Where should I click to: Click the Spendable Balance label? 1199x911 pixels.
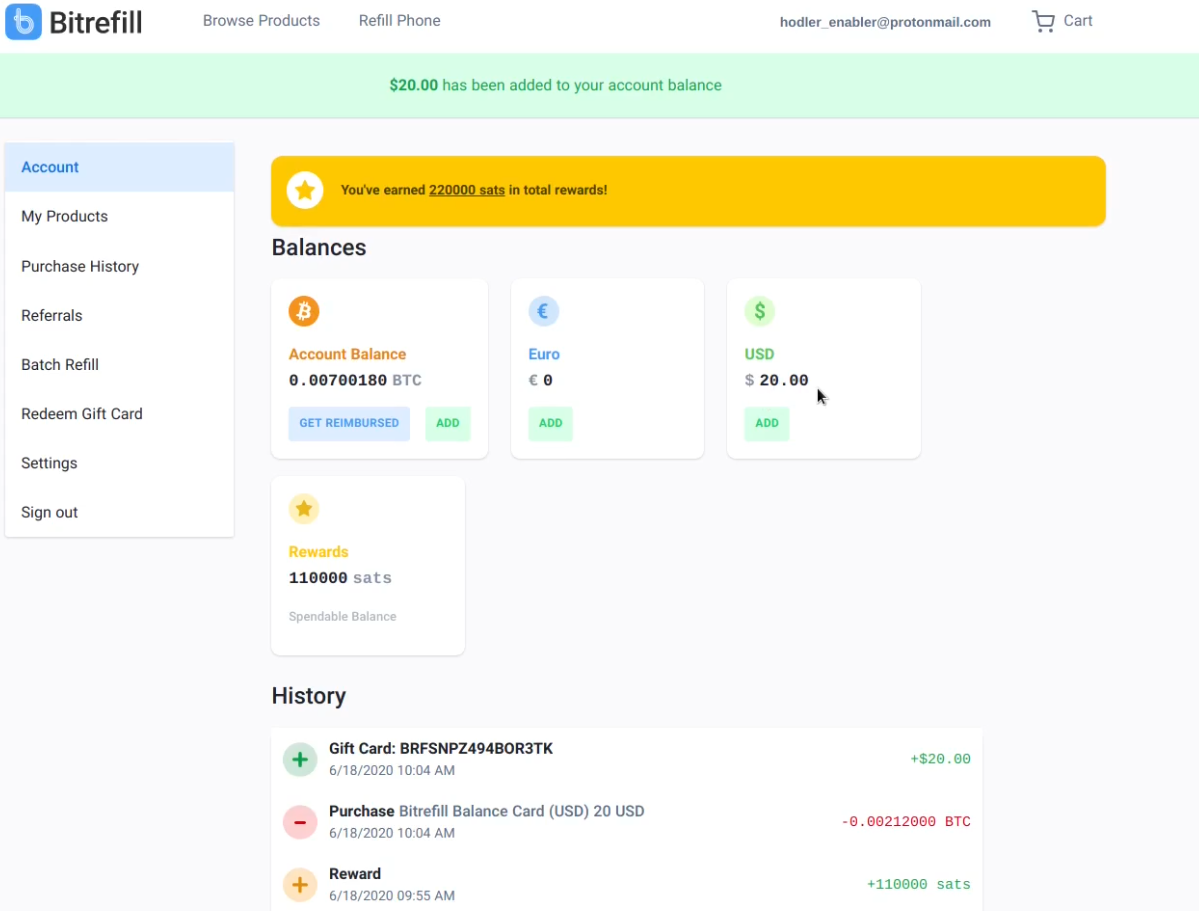(x=343, y=617)
